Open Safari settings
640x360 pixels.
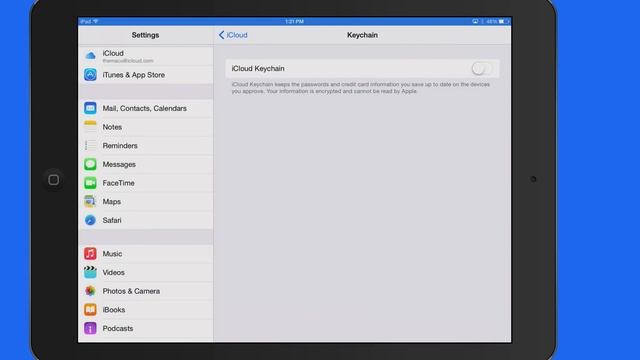145,220
